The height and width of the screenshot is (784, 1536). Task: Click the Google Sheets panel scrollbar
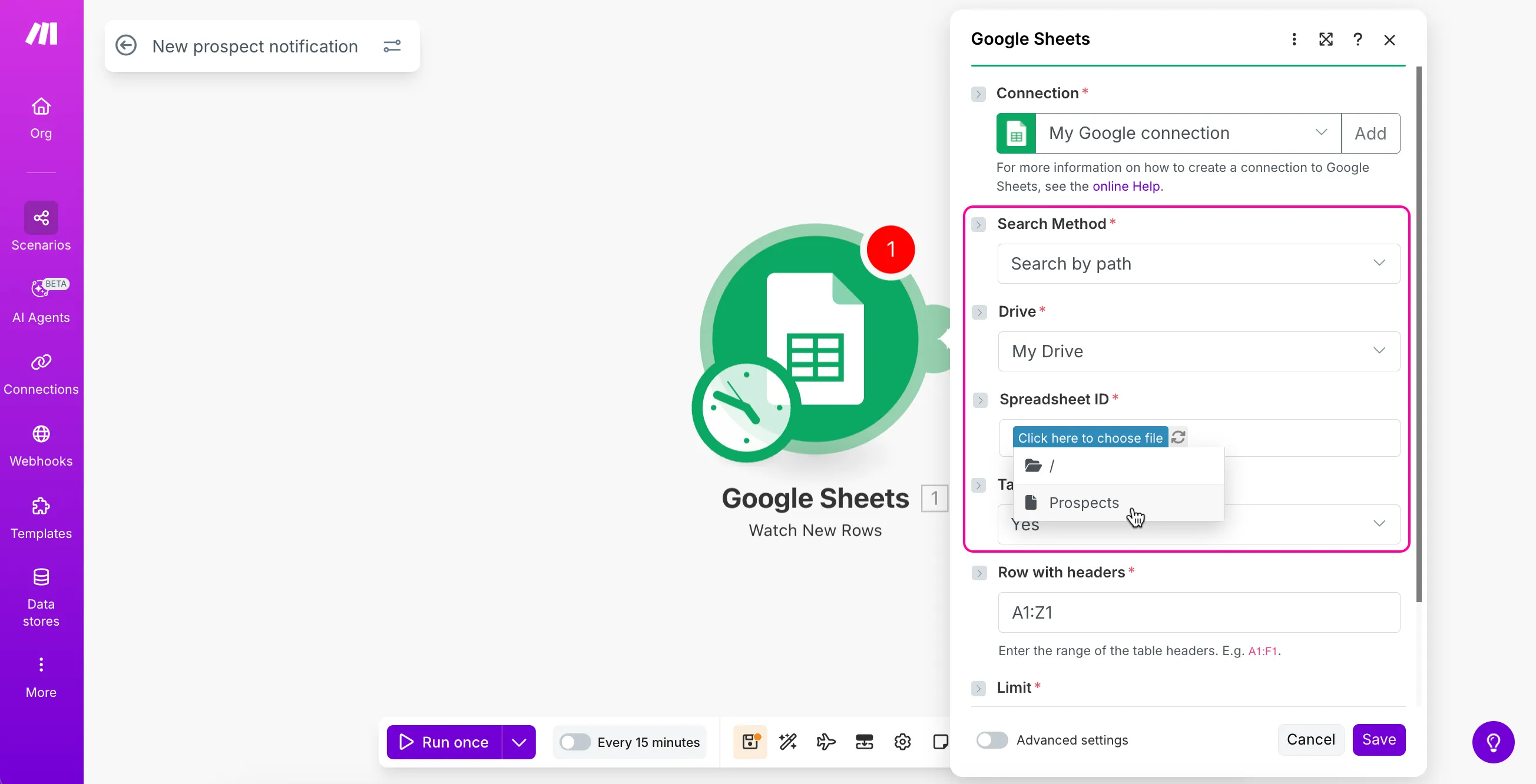point(1419,334)
